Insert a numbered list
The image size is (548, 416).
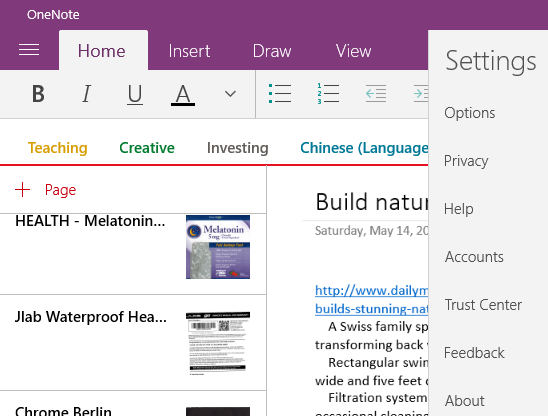(328, 93)
